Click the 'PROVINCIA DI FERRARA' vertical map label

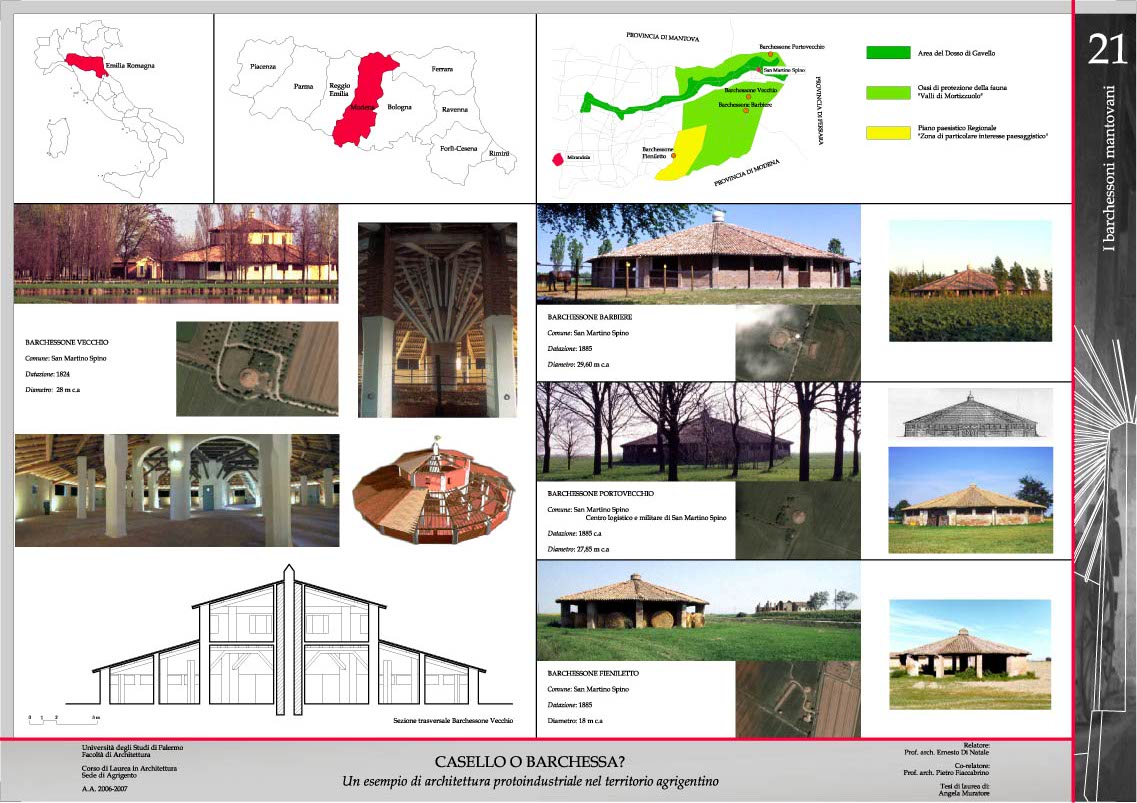point(820,110)
